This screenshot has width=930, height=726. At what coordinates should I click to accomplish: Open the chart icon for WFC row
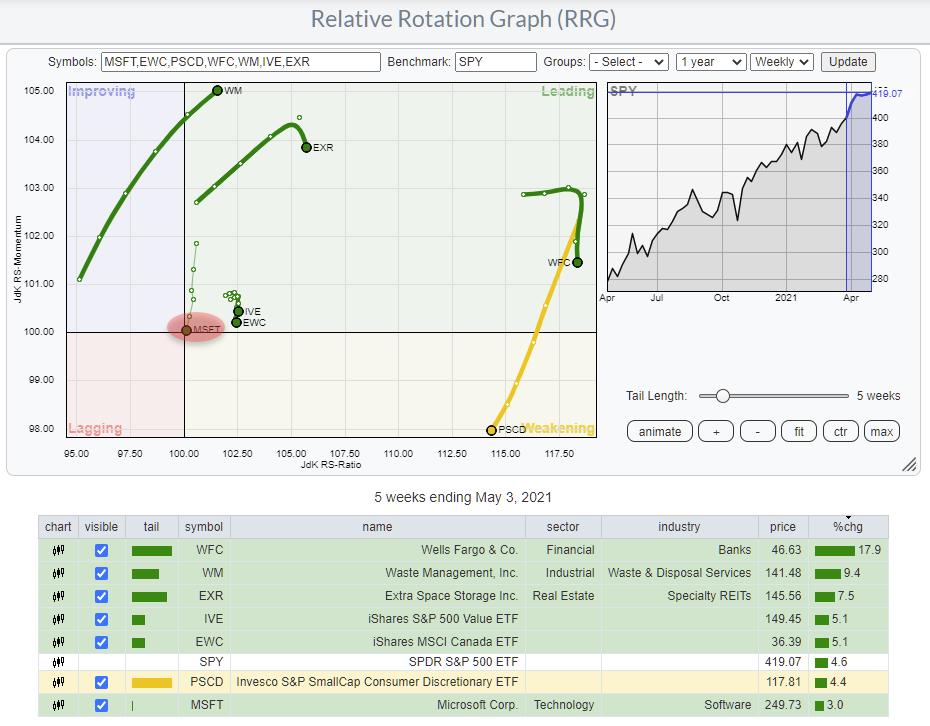click(x=58, y=550)
